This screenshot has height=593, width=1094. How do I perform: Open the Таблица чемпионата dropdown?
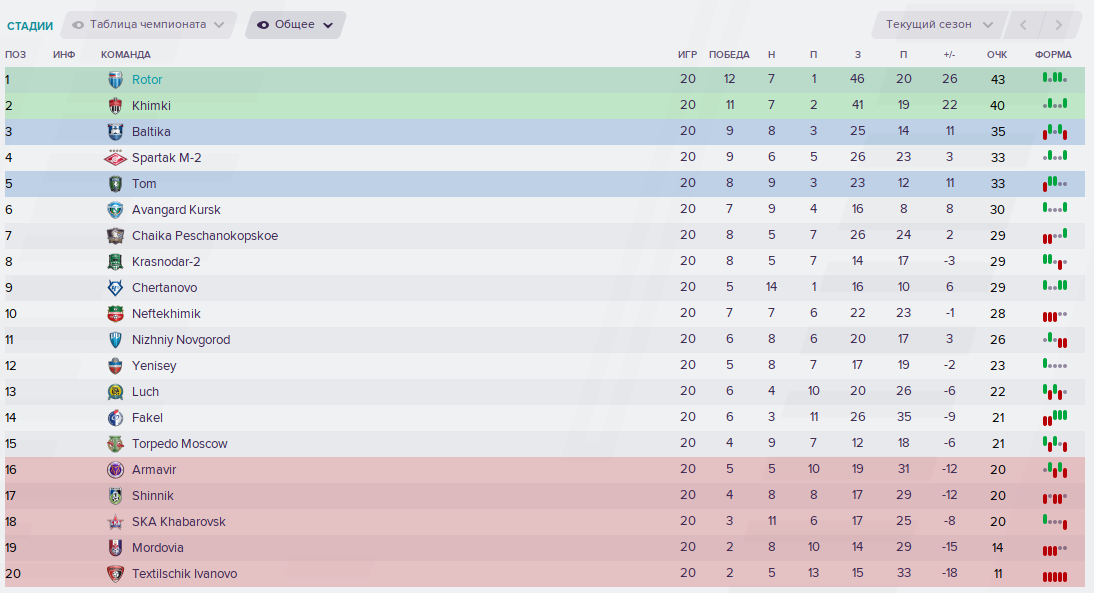point(149,25)
